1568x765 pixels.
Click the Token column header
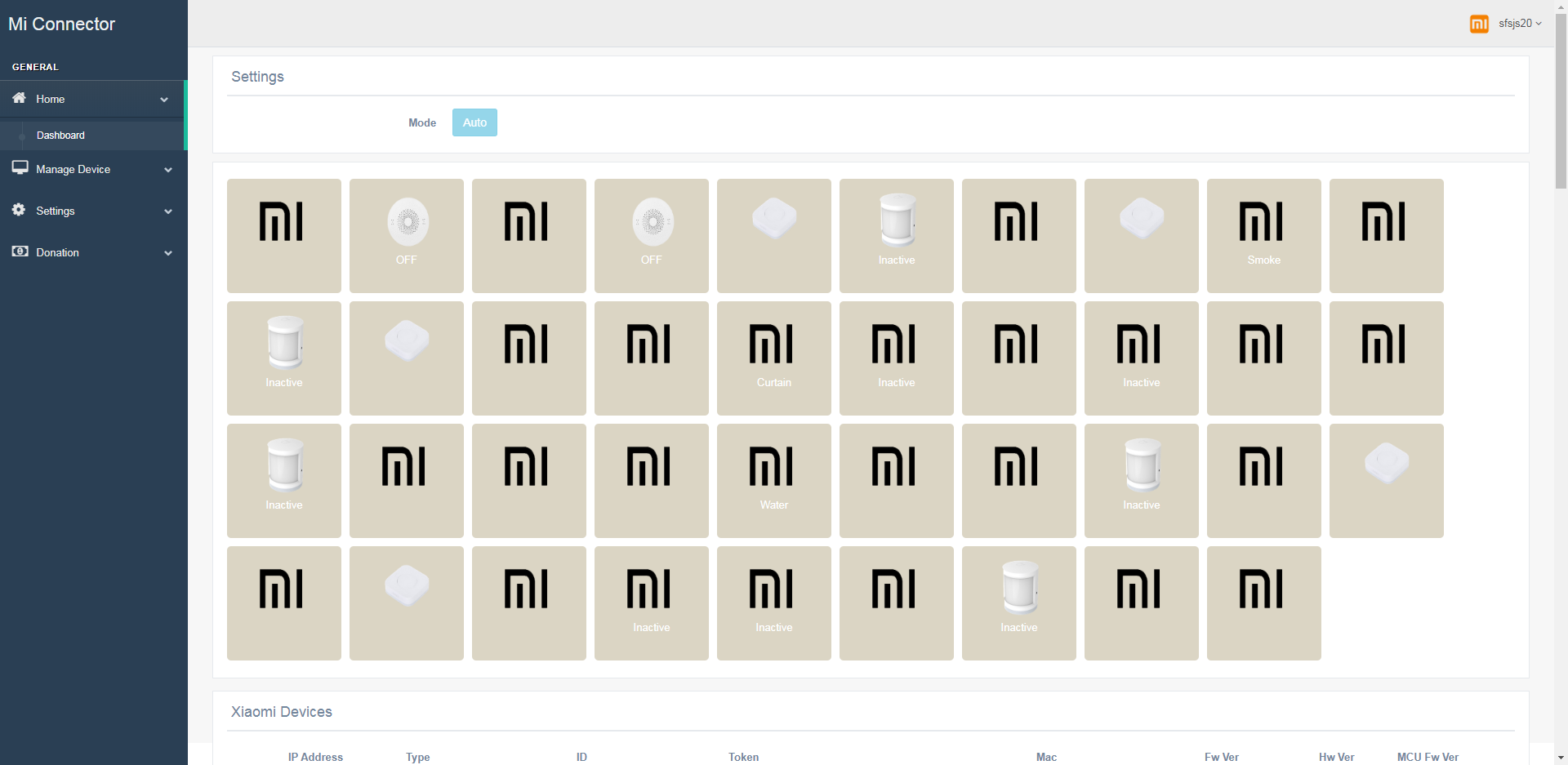(x=743, y=757)
